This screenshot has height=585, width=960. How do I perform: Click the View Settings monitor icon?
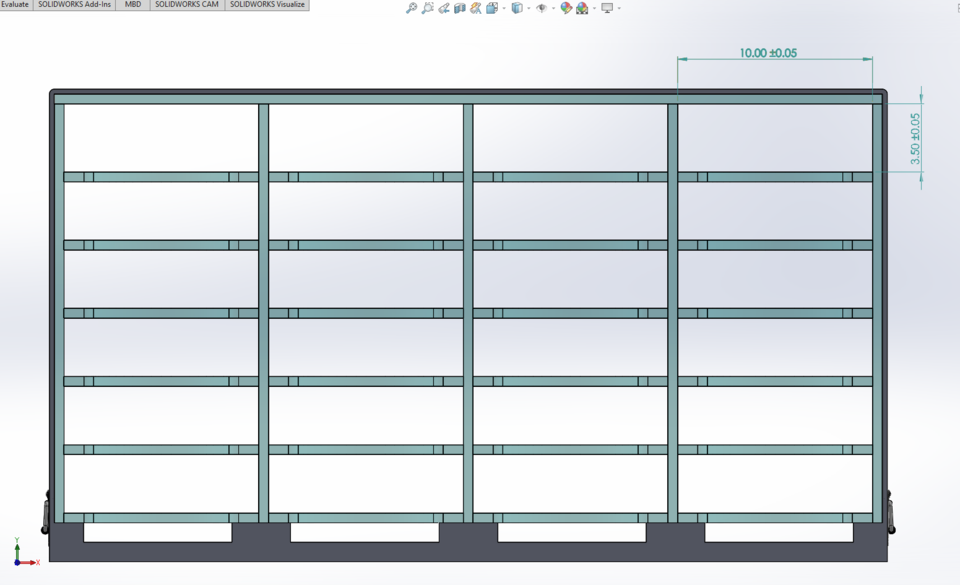[x=607, y=8]
